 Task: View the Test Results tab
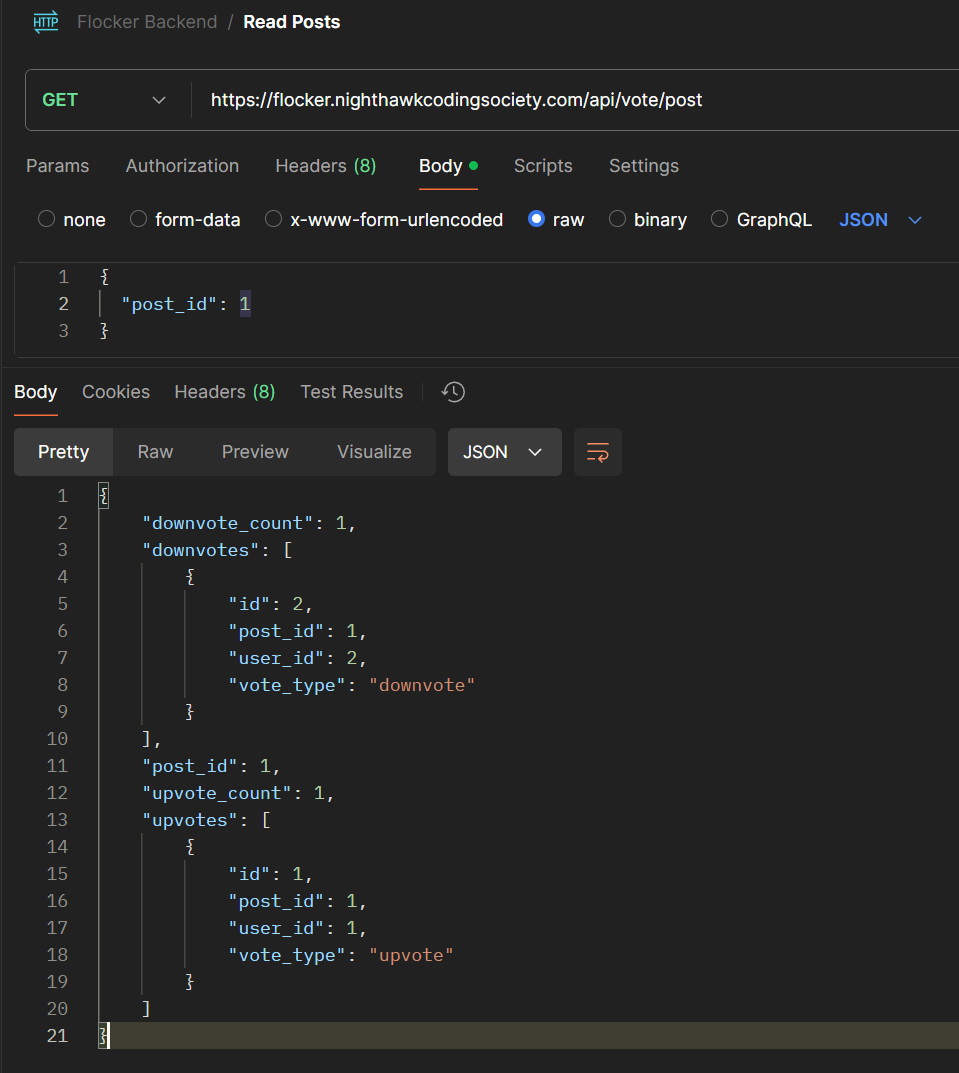(351, 392)
